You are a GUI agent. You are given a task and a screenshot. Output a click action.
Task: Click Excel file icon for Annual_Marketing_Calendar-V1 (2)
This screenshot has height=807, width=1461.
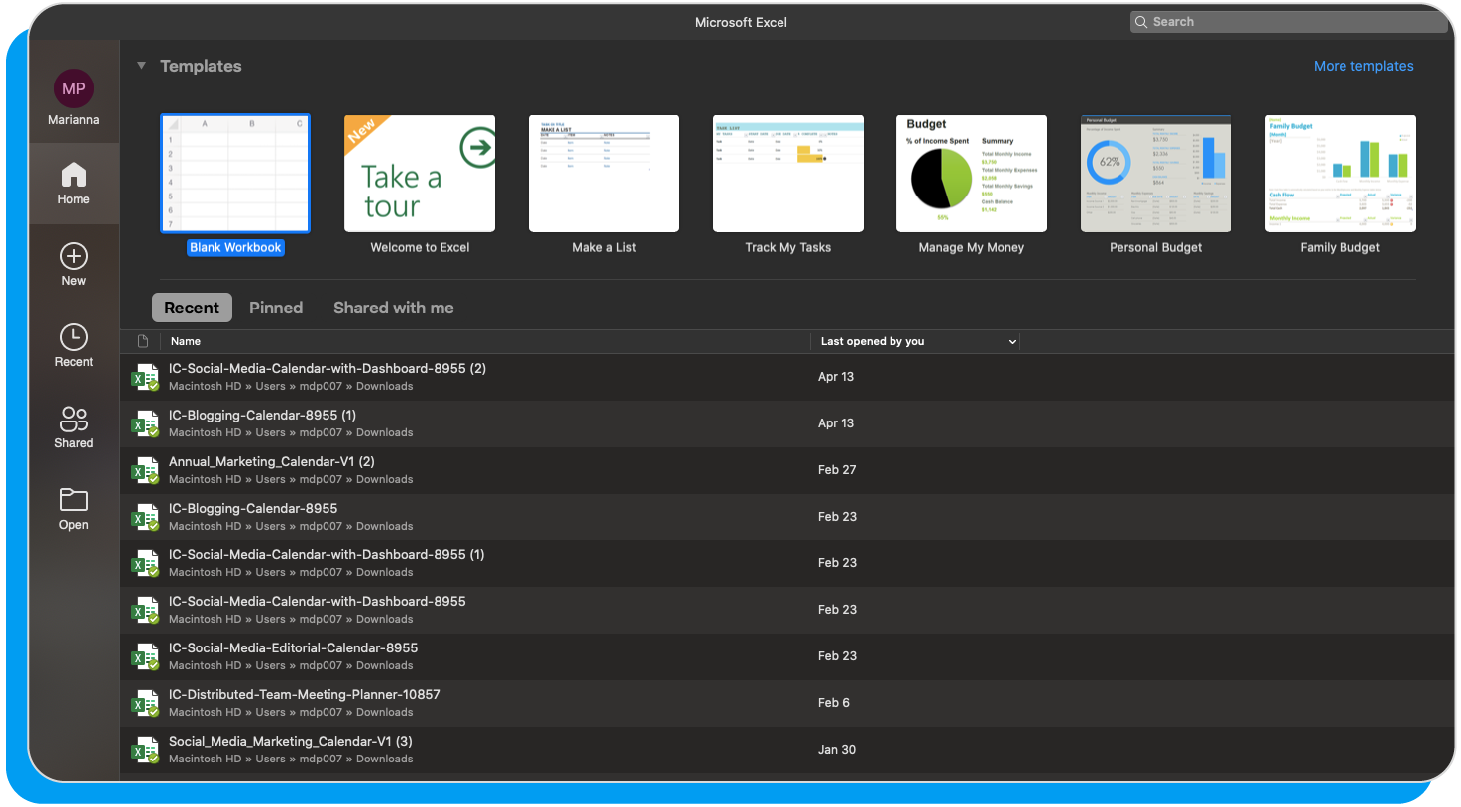click(146, 470)
